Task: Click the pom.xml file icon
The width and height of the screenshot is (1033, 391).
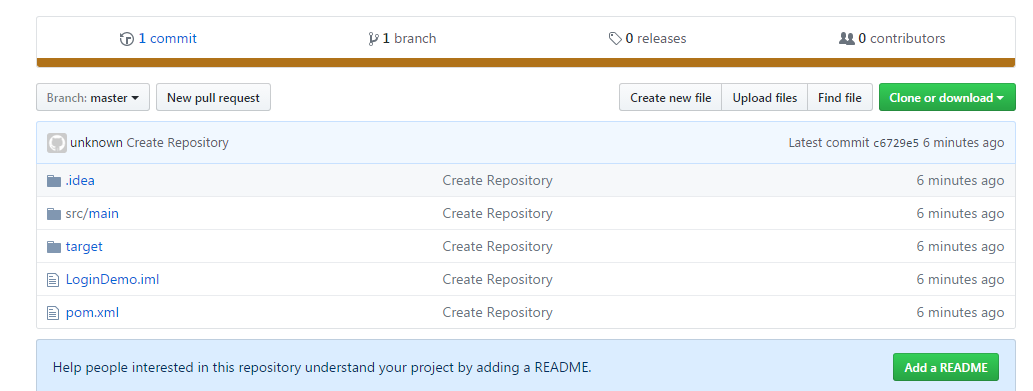Action: pyautogui.click(x=53, y=313)
